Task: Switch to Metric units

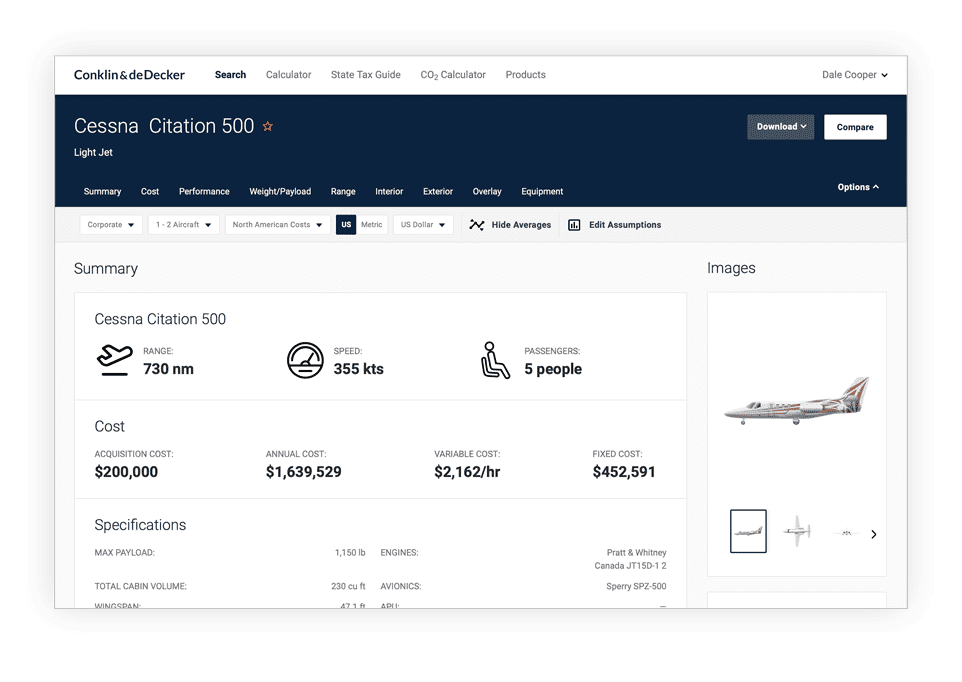Action: tap(372, 225)
